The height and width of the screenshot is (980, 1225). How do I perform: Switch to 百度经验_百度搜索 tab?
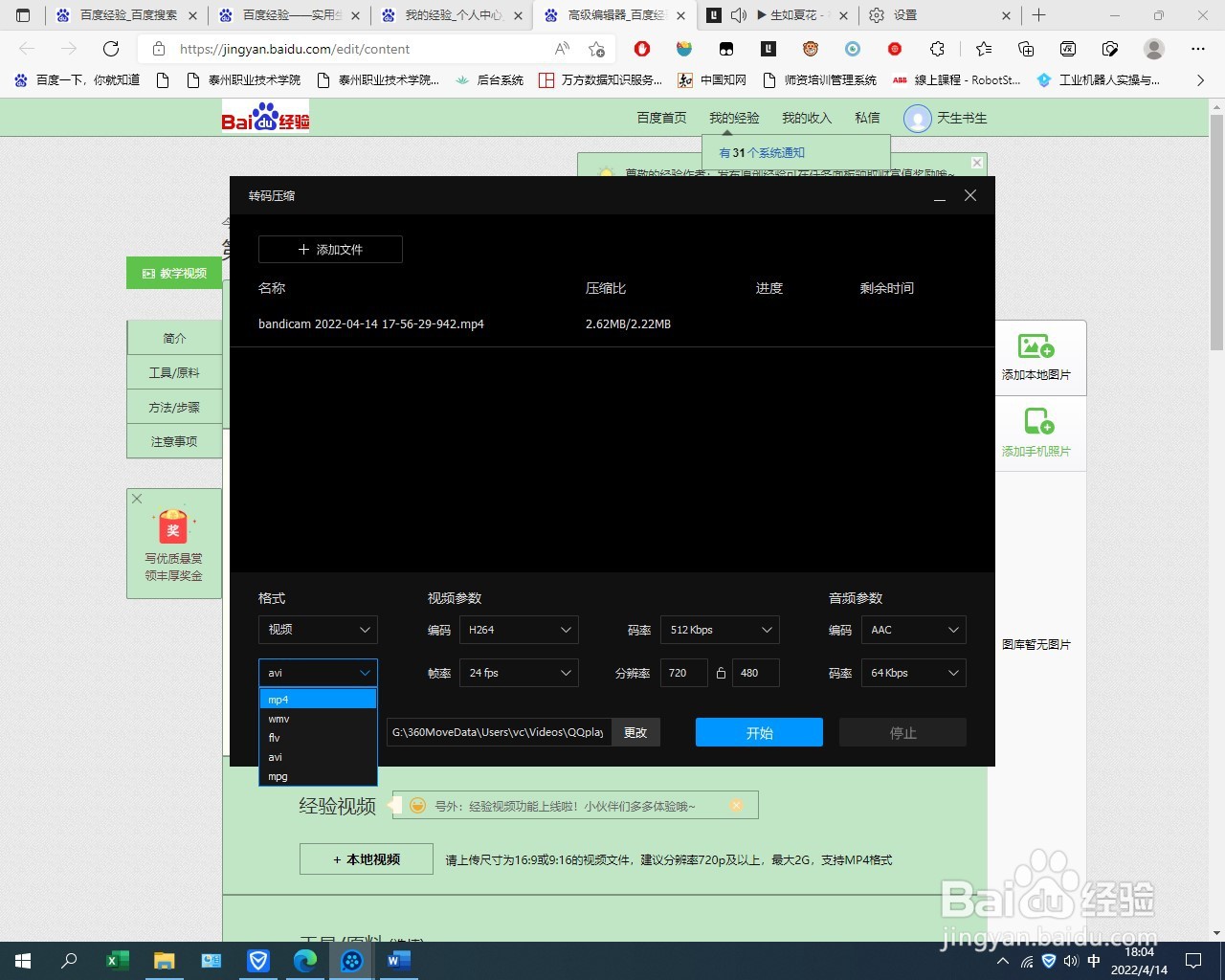pyautogui.click(x=127, y=15)
